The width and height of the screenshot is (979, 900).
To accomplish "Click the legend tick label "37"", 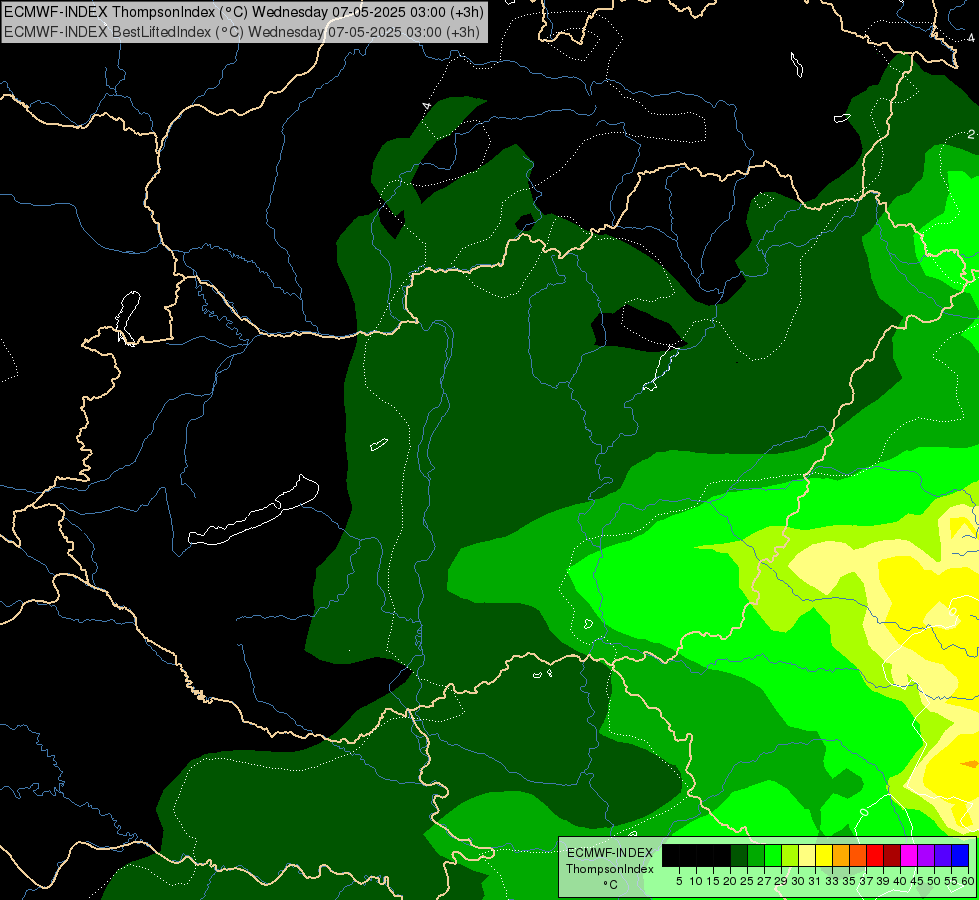I will pos(867,881).
